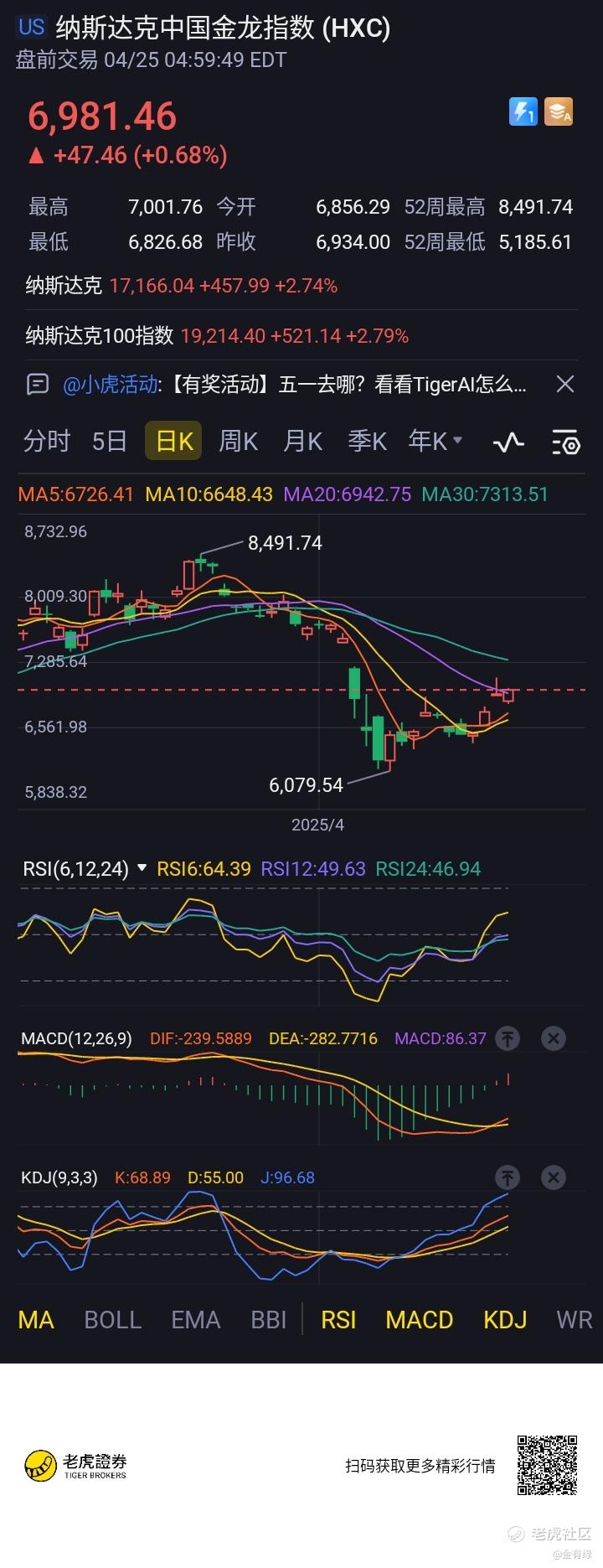Screen dimensions: 603x1568
Task: Tap the MA30:7313.51 legend label
Action: [x=485, y=494]
